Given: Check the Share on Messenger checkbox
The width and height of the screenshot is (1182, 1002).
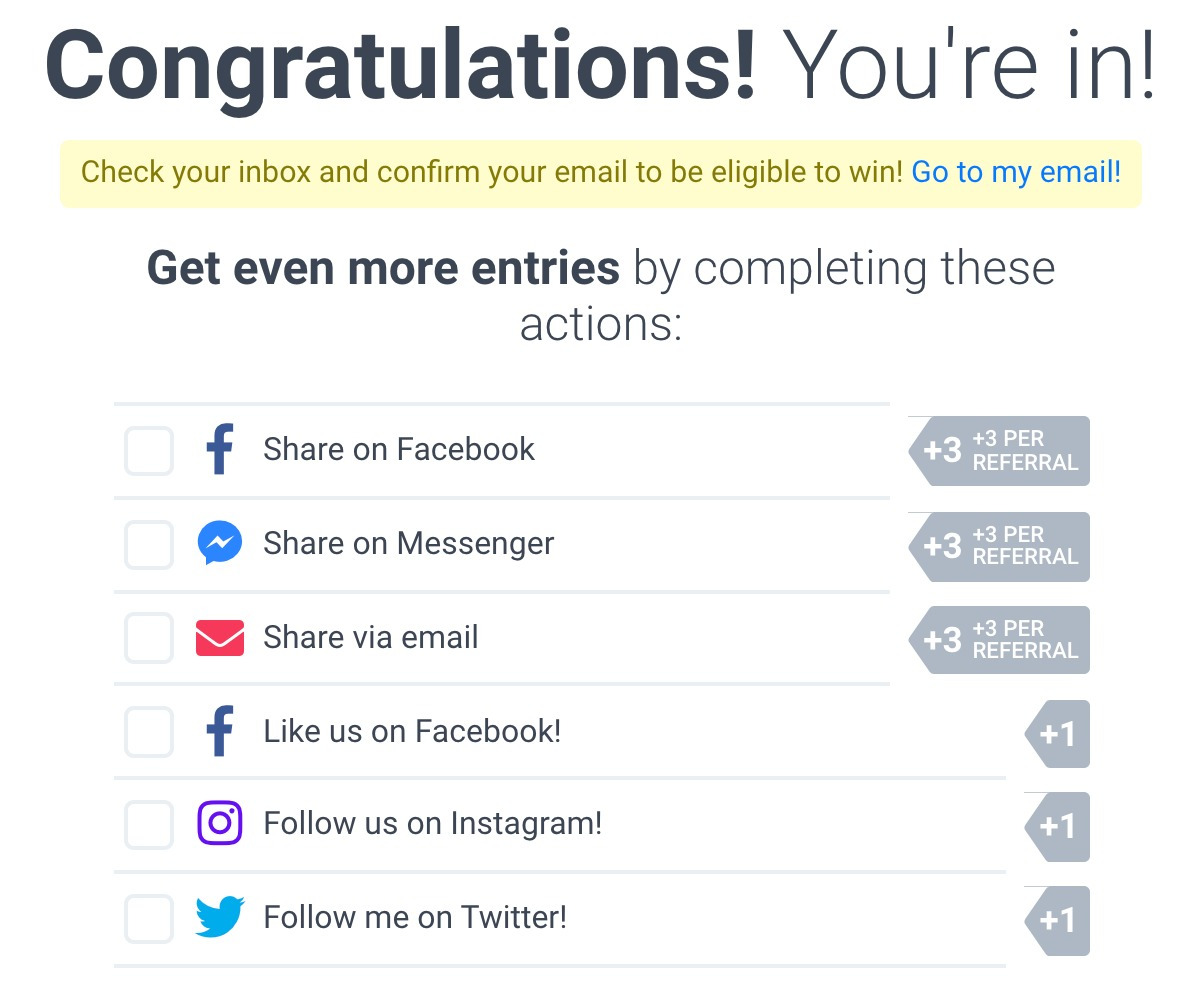Looking at the screenshot, I should (148, 545).
